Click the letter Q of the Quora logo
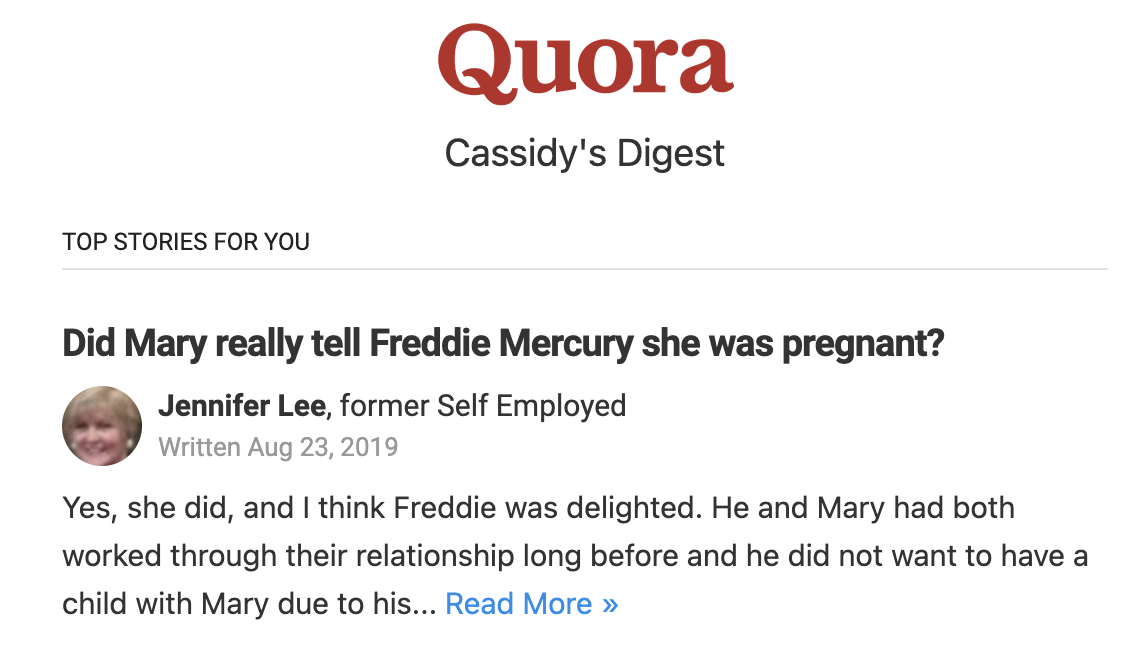 click(475, 62)
